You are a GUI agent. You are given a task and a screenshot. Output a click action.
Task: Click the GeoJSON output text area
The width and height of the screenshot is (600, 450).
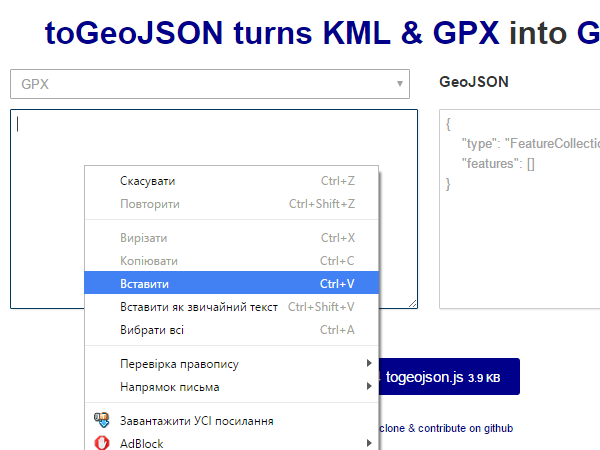click(x=520, y=209)
